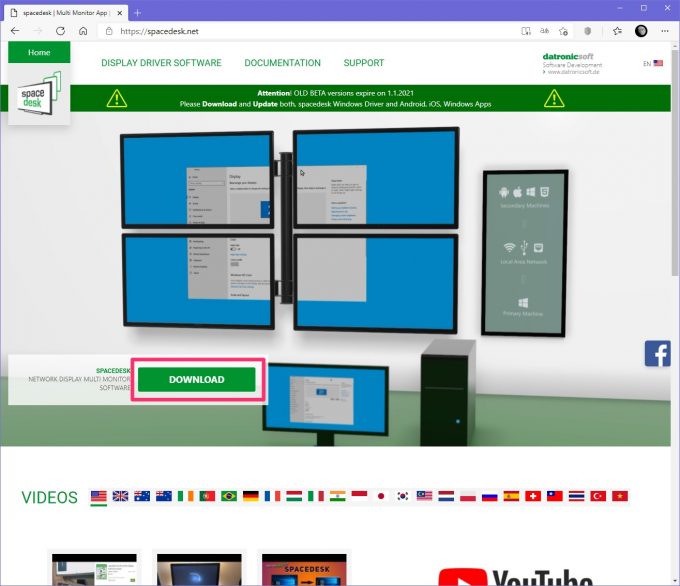680x586 pixels.
Task: Open the SUPPORT menu
Action: [364, 63]
